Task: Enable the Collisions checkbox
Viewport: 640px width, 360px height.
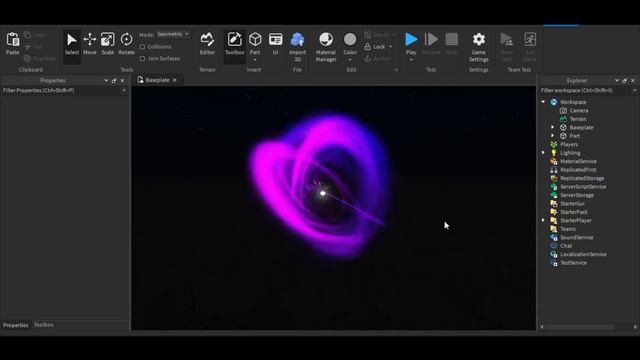Action: 142,47
